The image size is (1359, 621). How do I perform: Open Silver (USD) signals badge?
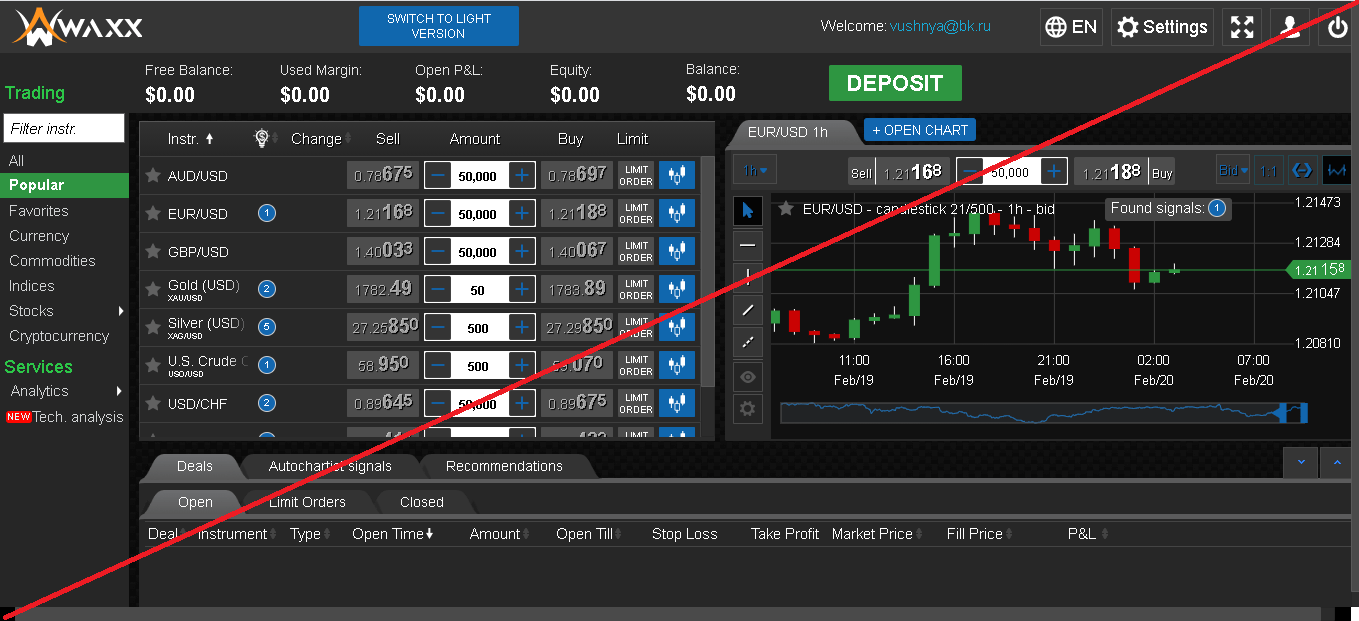click(267, 327)
